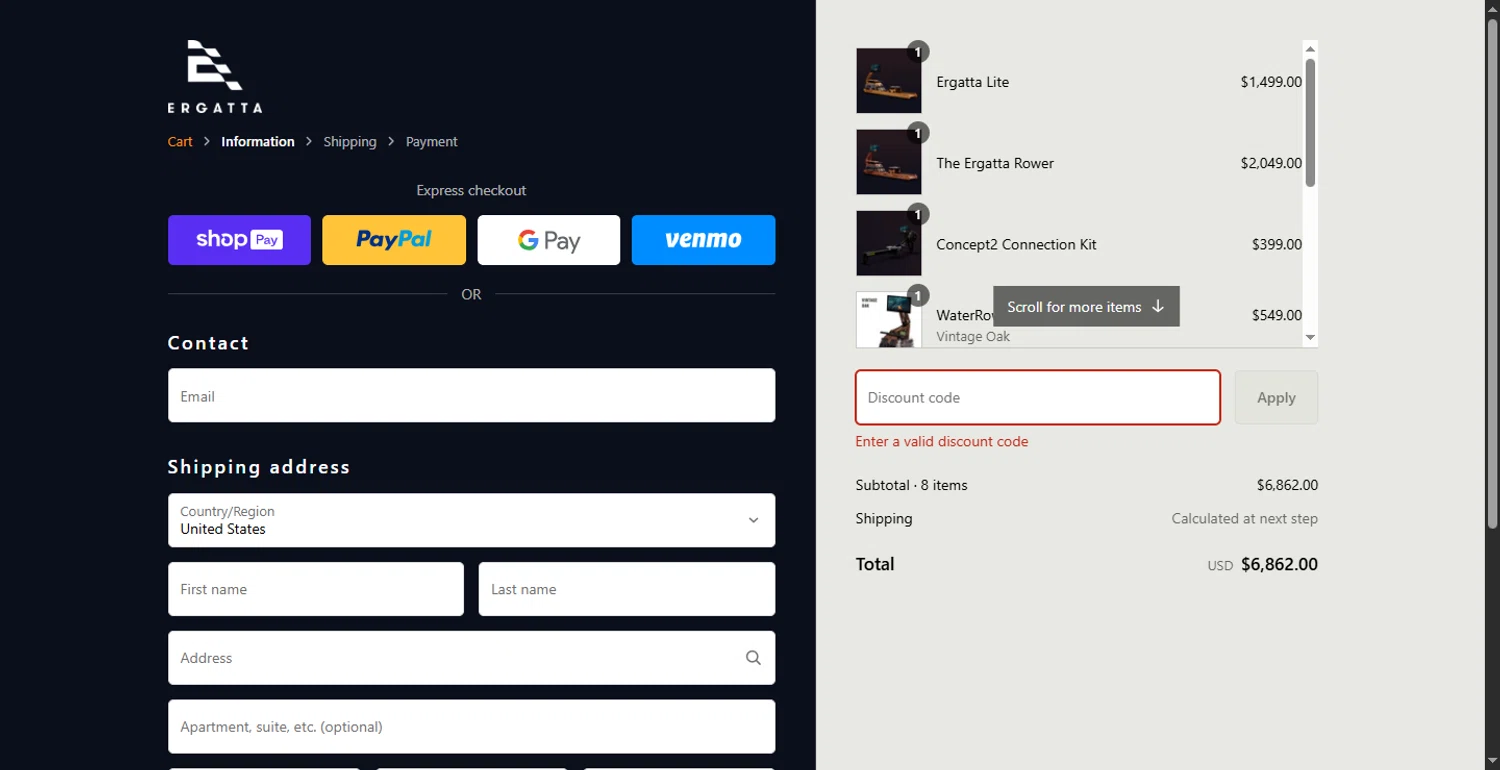1500x770 pixels.
Task: Click the quantity badge on Concept2 Connection Kit
Action: 918,214
